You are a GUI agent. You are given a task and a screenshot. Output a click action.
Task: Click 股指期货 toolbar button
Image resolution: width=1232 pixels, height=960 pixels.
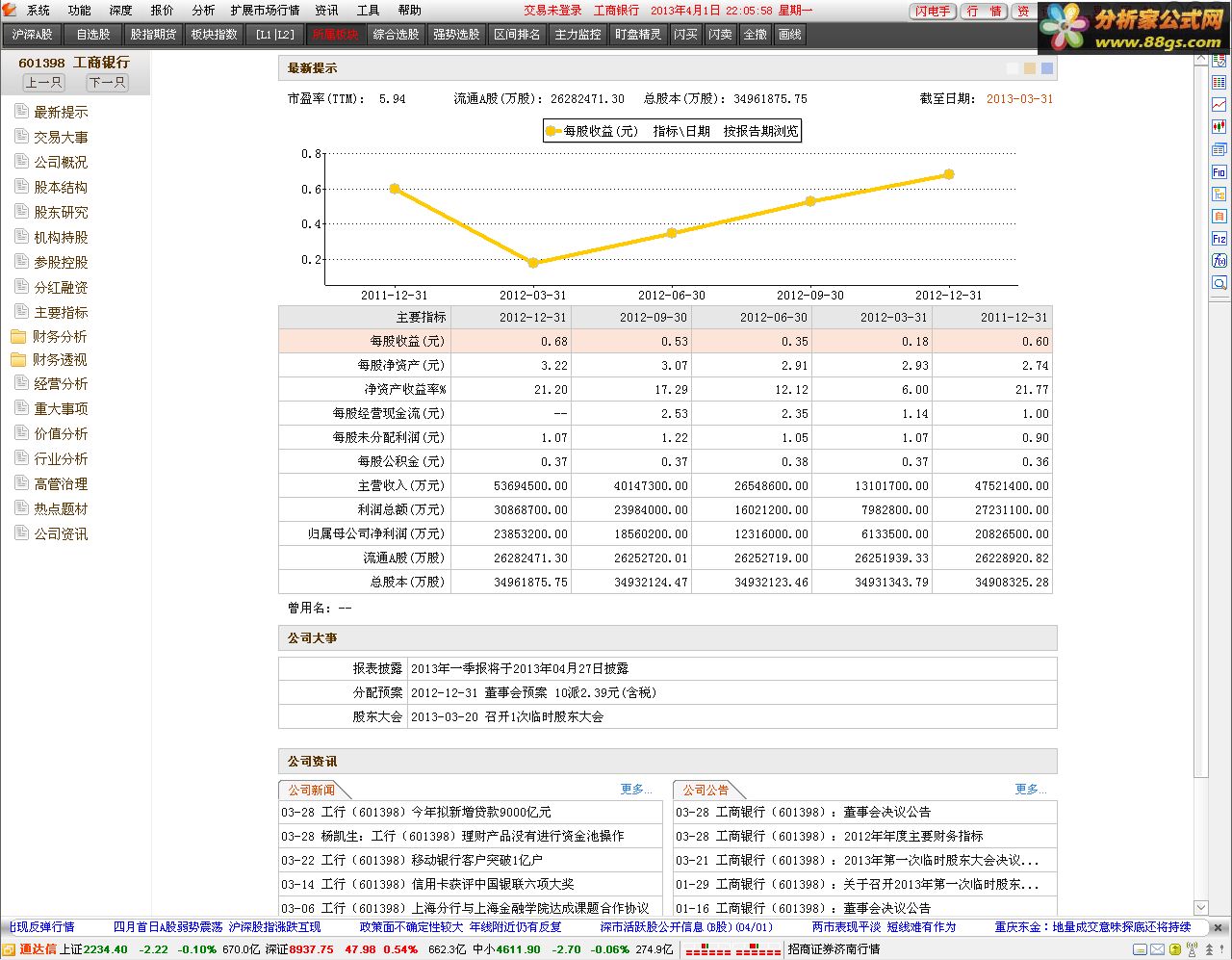(x=154, y=35)
